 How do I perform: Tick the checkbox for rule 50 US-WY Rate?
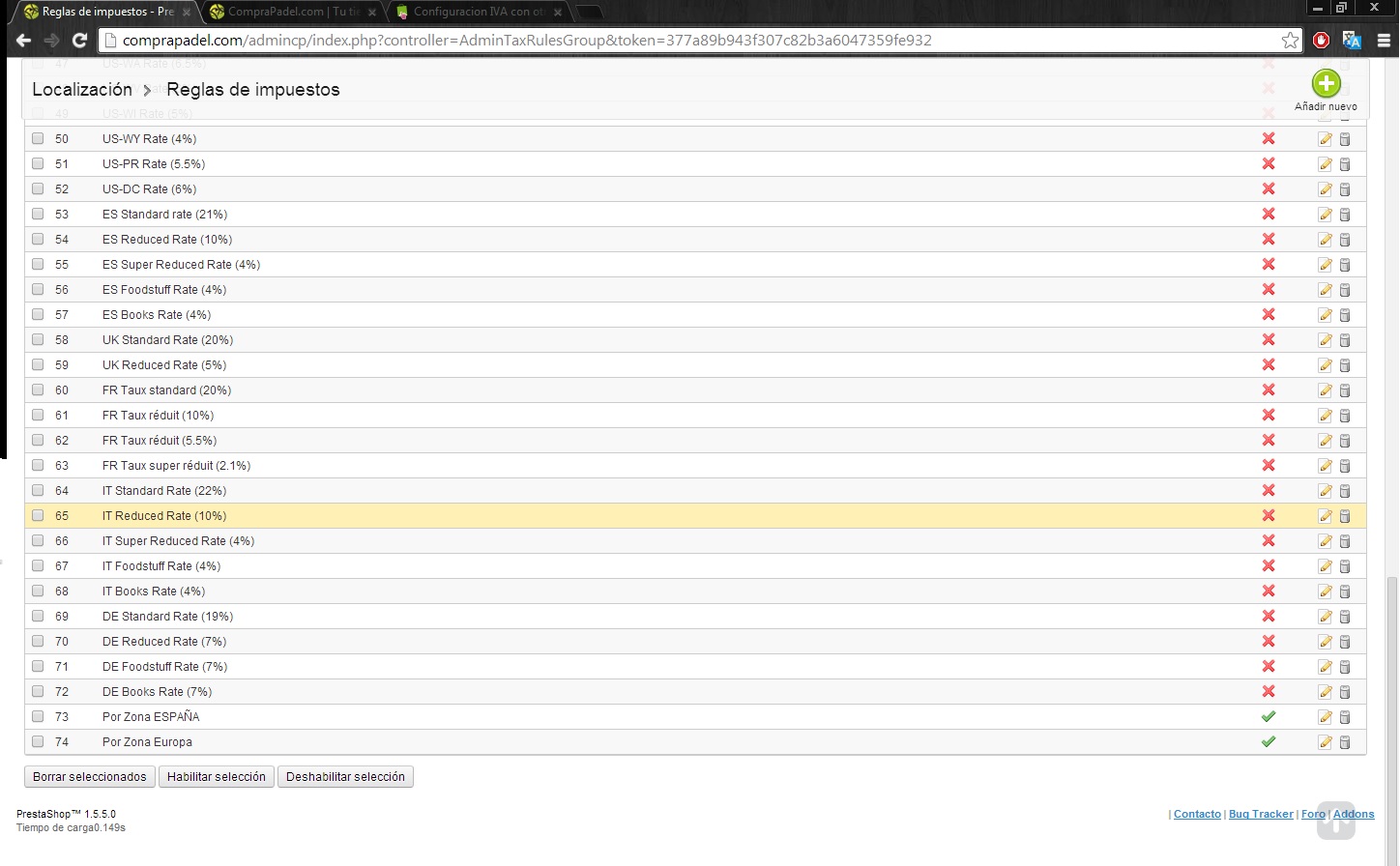[38, 138]
